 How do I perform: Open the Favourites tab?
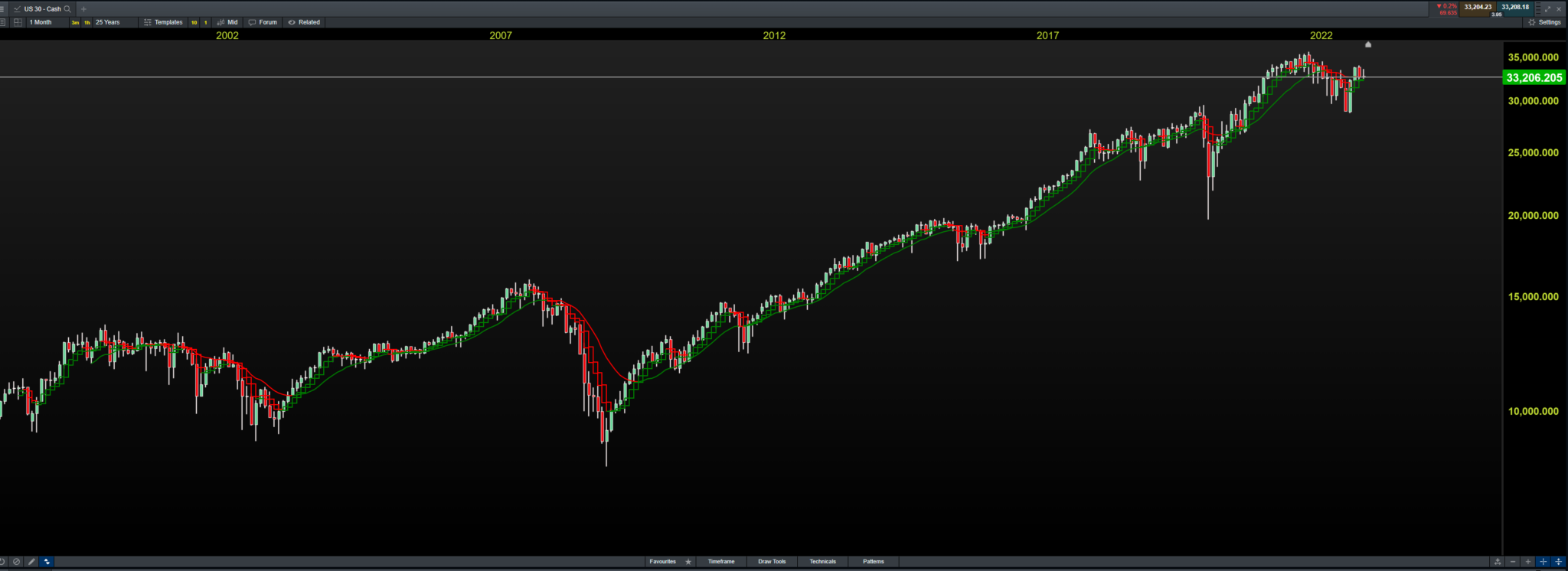pos(662,562)
